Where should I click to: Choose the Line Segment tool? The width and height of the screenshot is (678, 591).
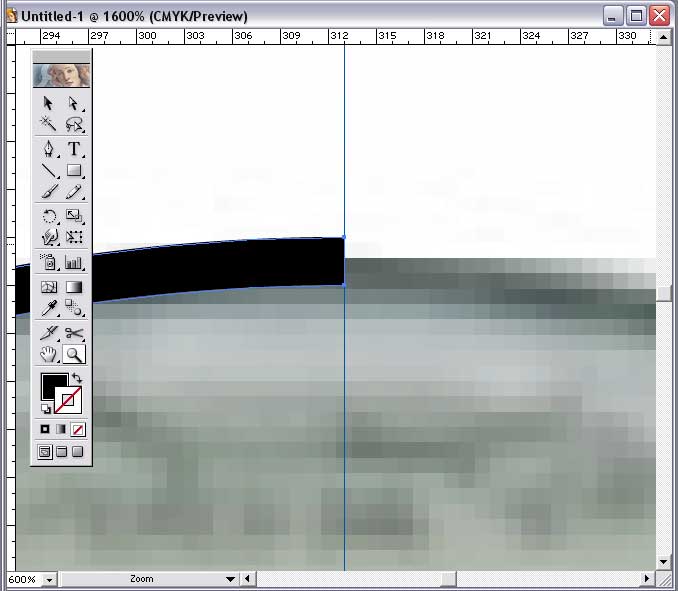tap(48, 170)
